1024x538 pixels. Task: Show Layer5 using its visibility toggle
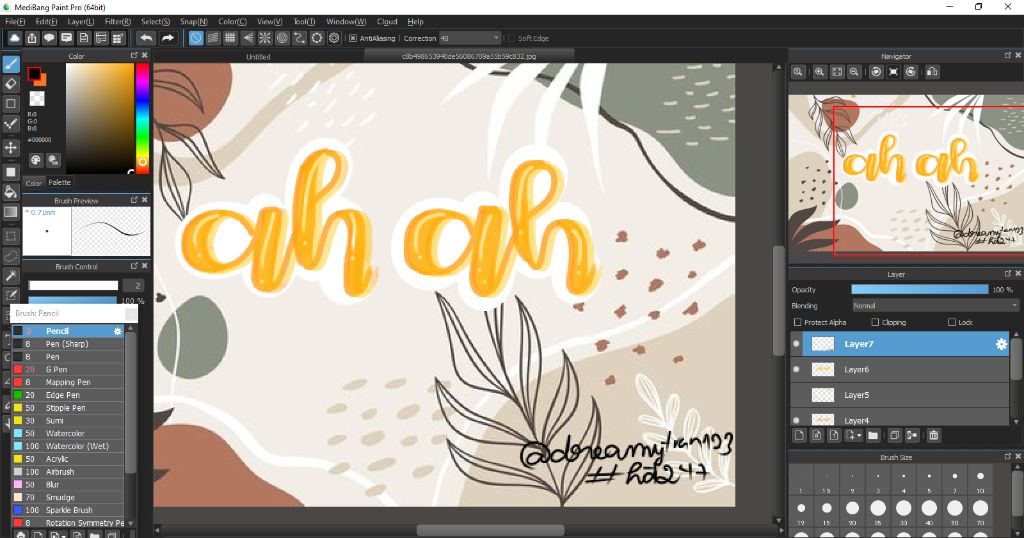796,395
